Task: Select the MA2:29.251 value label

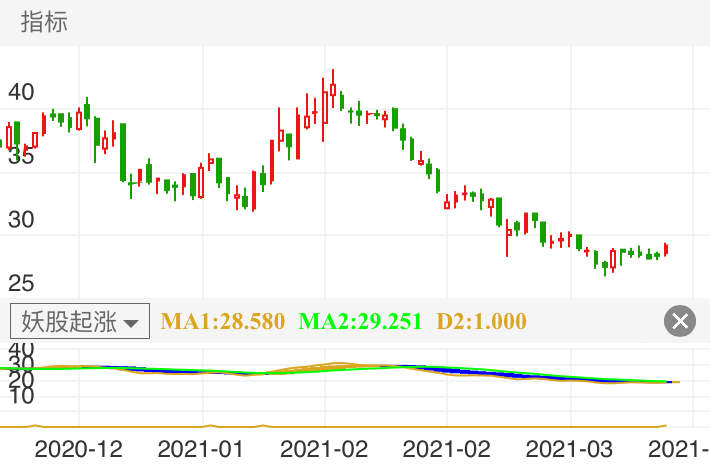Action: click(360, 321)
